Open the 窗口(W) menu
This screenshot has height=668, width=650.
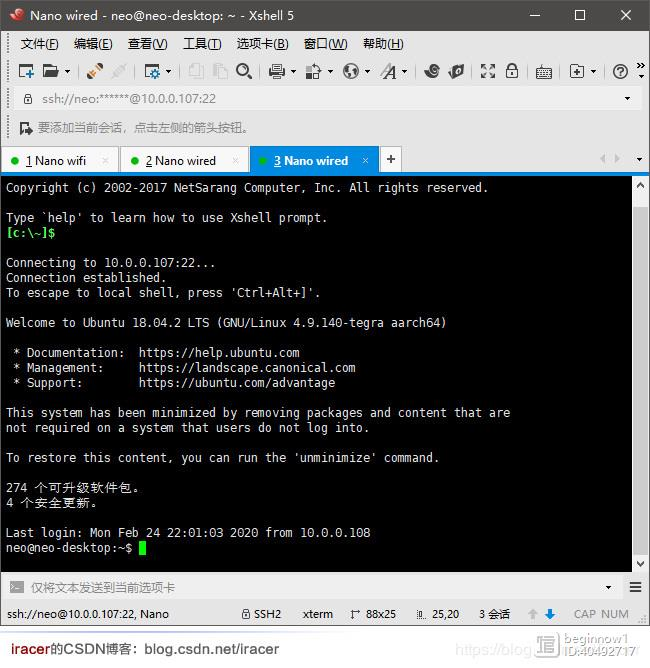[x=325, y=43]
